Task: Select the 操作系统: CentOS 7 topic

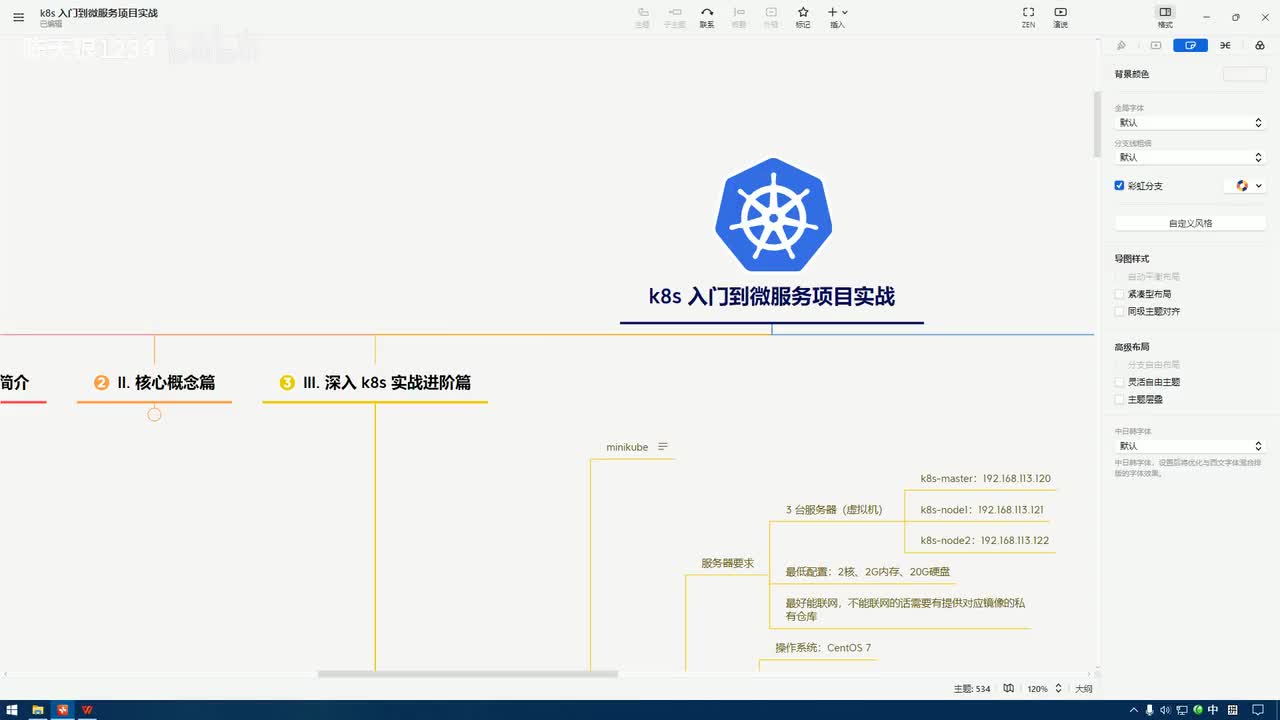Action: coord(823,648)
